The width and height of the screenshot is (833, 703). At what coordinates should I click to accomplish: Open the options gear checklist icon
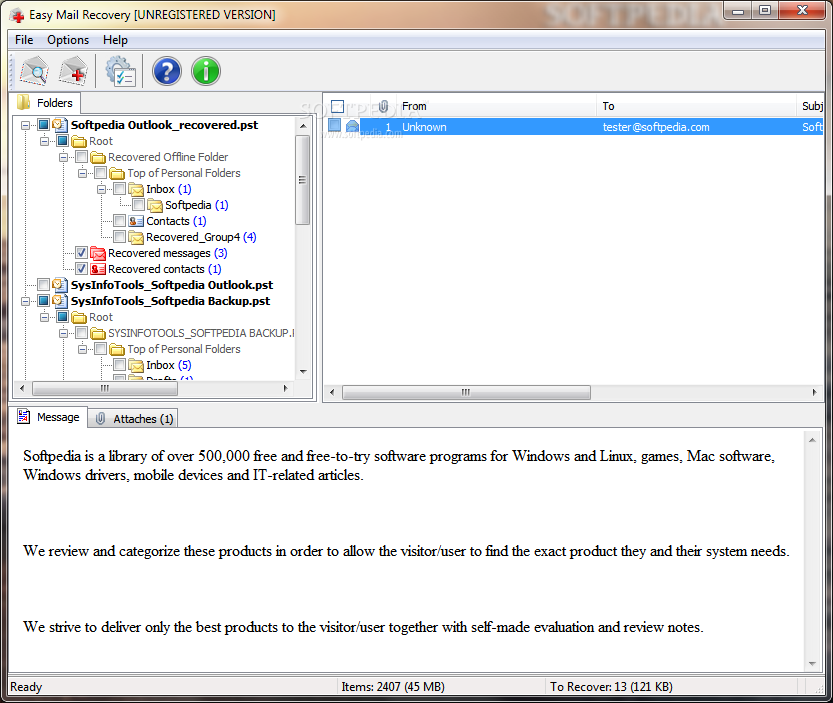click(121, 71)
